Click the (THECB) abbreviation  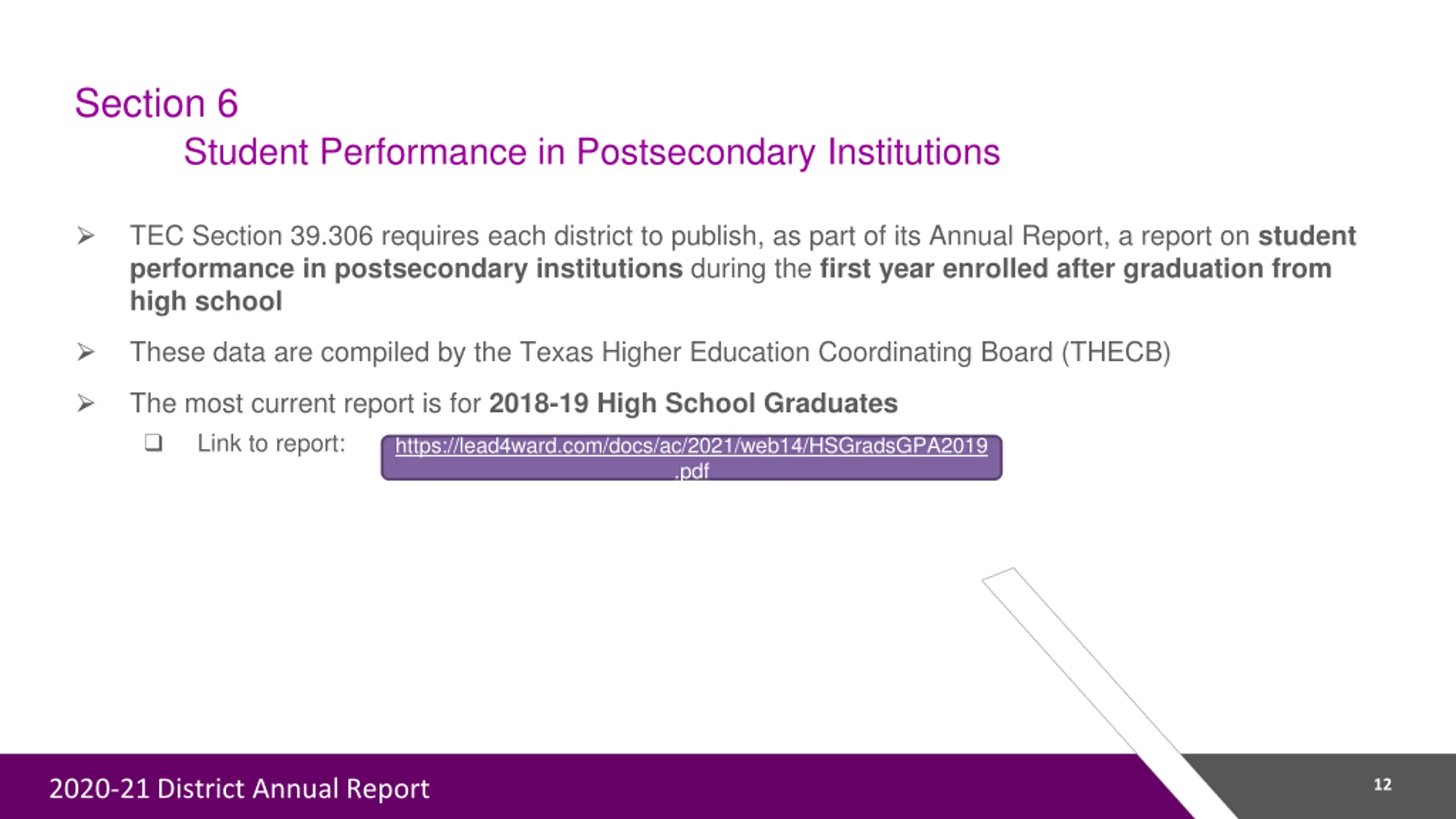[1116, 352]
